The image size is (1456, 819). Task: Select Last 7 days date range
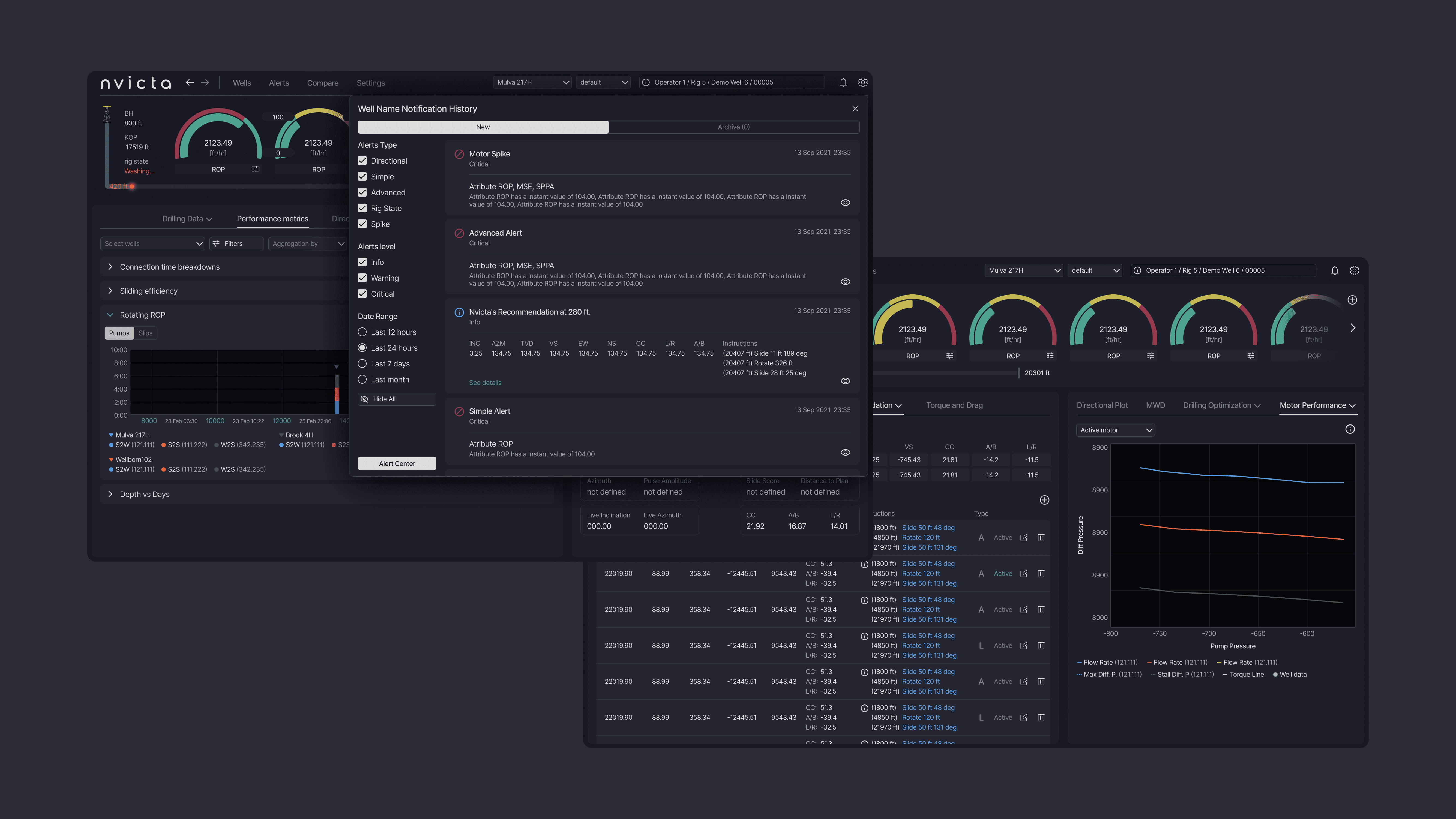362,364
